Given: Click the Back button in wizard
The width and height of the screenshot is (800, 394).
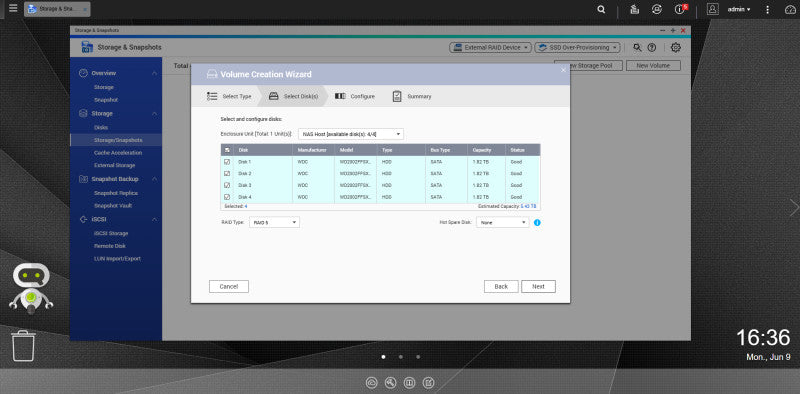Looking at the screenshot, I should click(x=501, y=286).
